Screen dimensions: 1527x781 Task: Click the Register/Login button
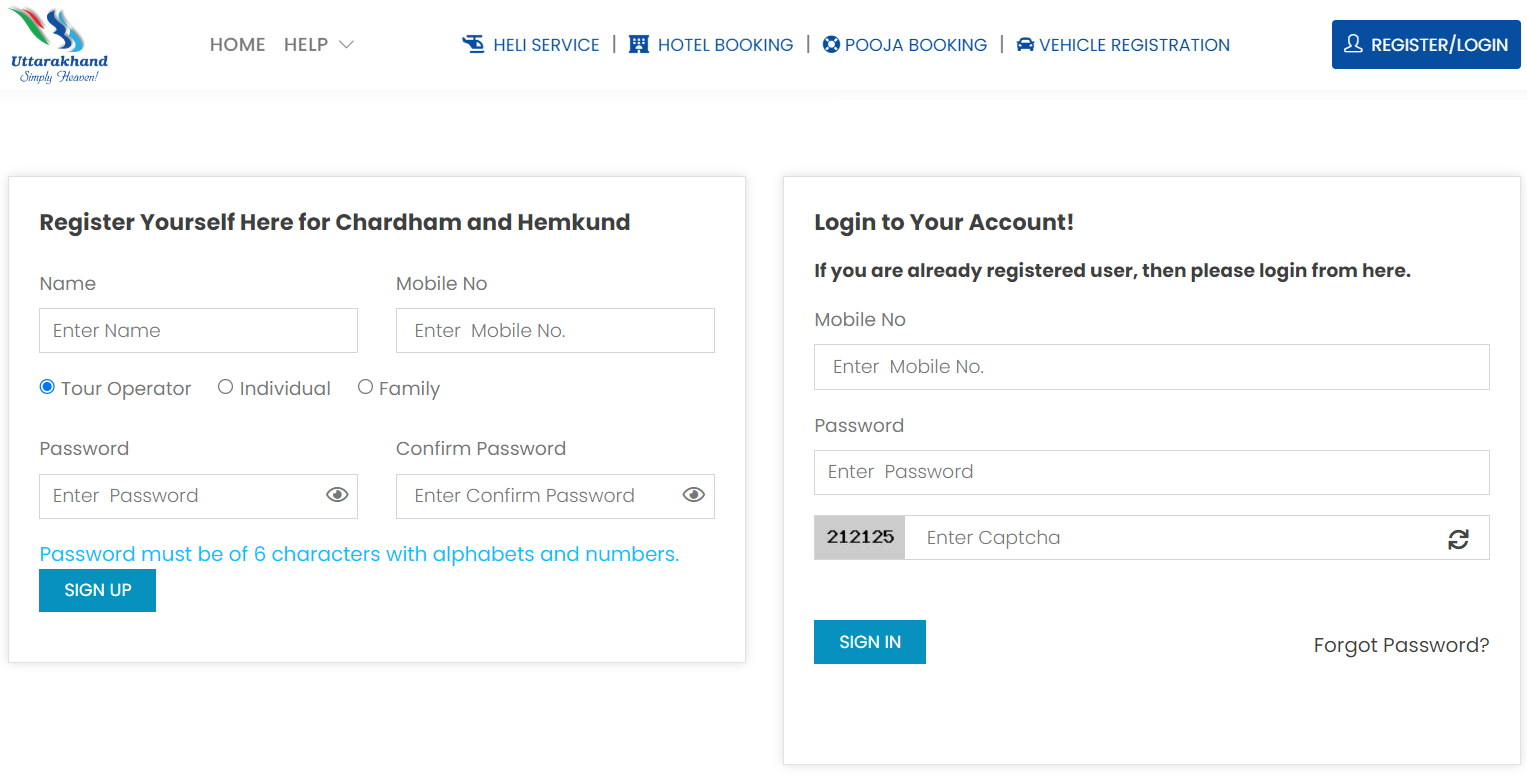[1426, 45]
